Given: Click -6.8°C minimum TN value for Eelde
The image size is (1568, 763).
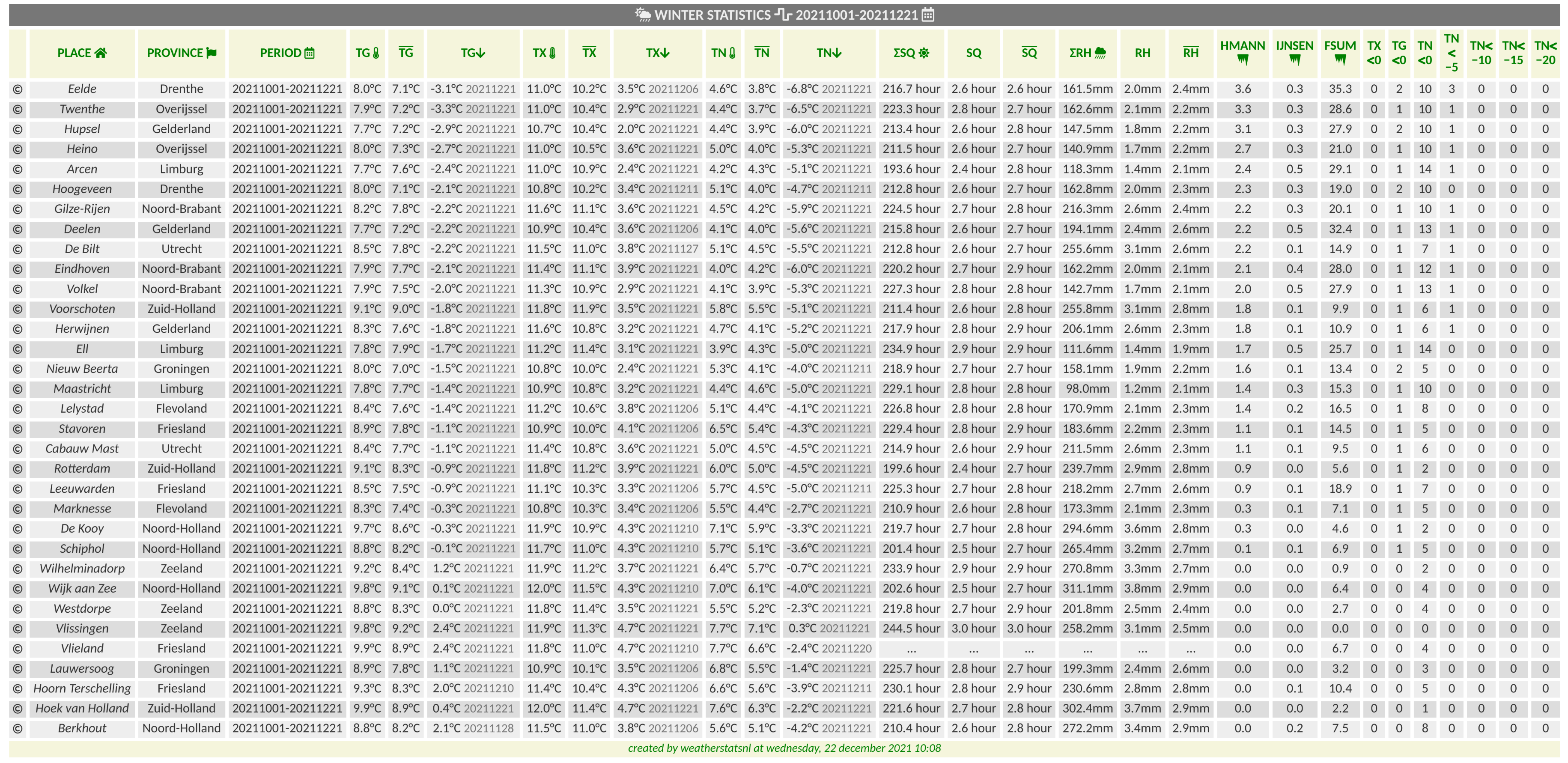Looking at the screenshot, I should (802, 89).
